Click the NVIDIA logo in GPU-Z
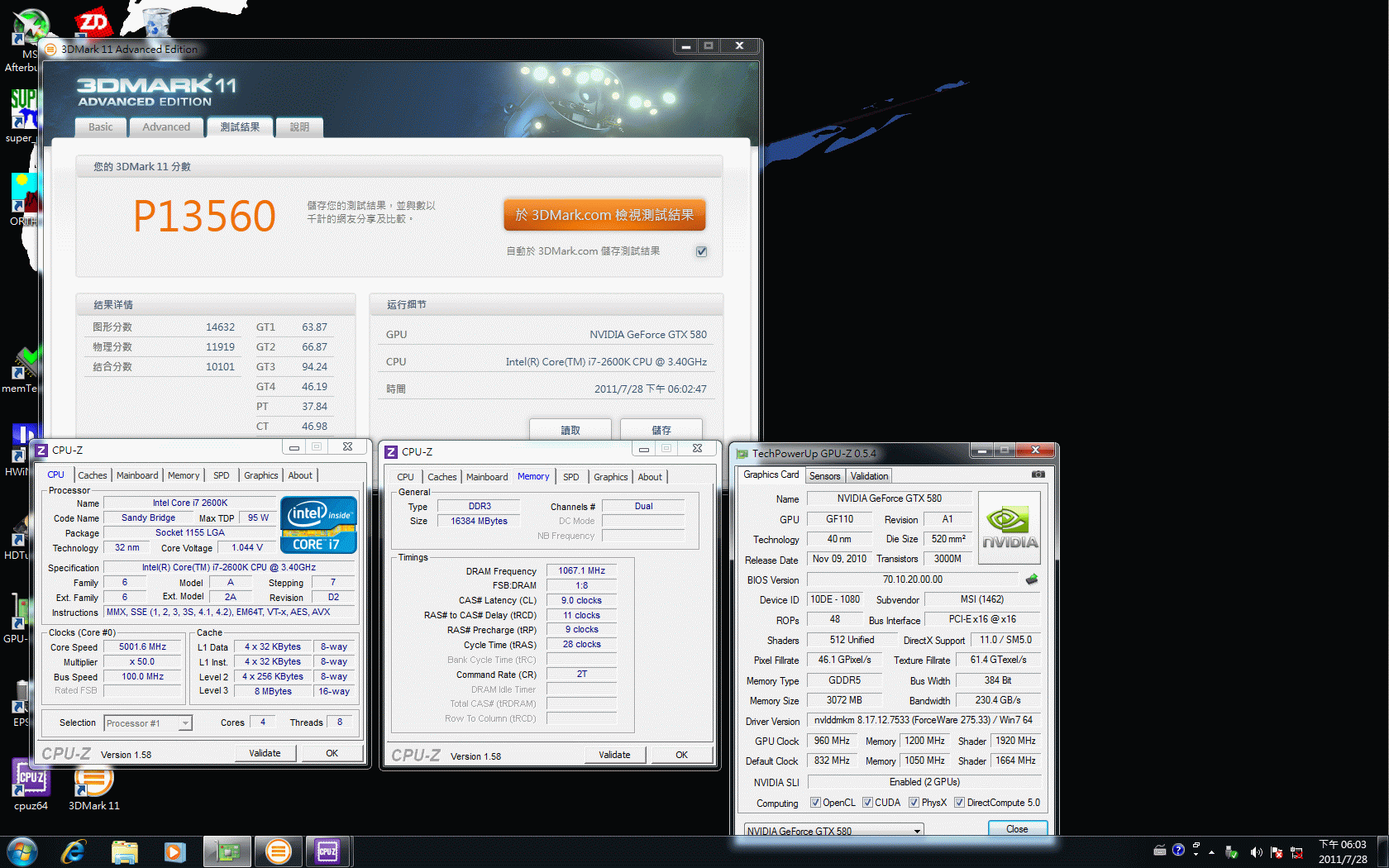This screenshot has width=1389, height=868. tap(1010, 527)
